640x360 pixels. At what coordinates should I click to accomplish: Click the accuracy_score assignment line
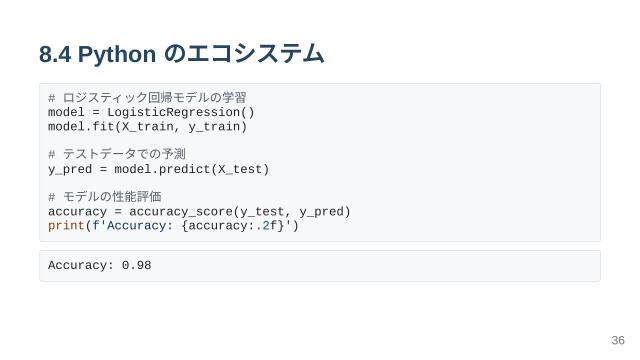point(199,212)
